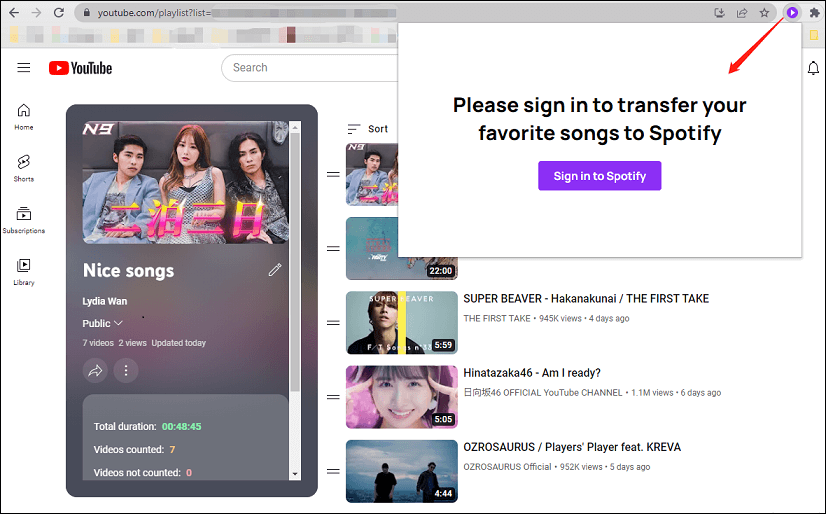Click Hinatazaka46 - Am I ready? title
The image size is (826, 514).
click(x=532, y=373)
